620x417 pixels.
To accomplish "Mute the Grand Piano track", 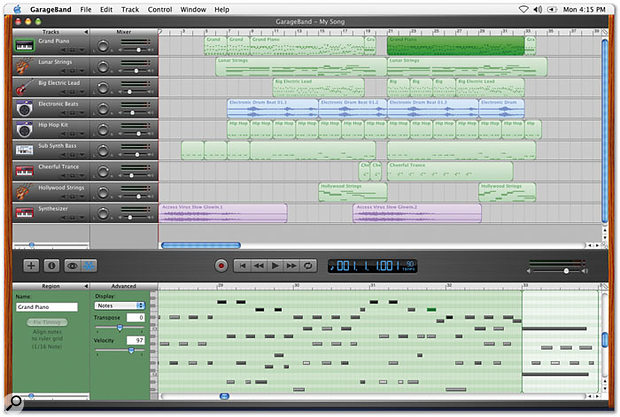I will click(64, 50).
